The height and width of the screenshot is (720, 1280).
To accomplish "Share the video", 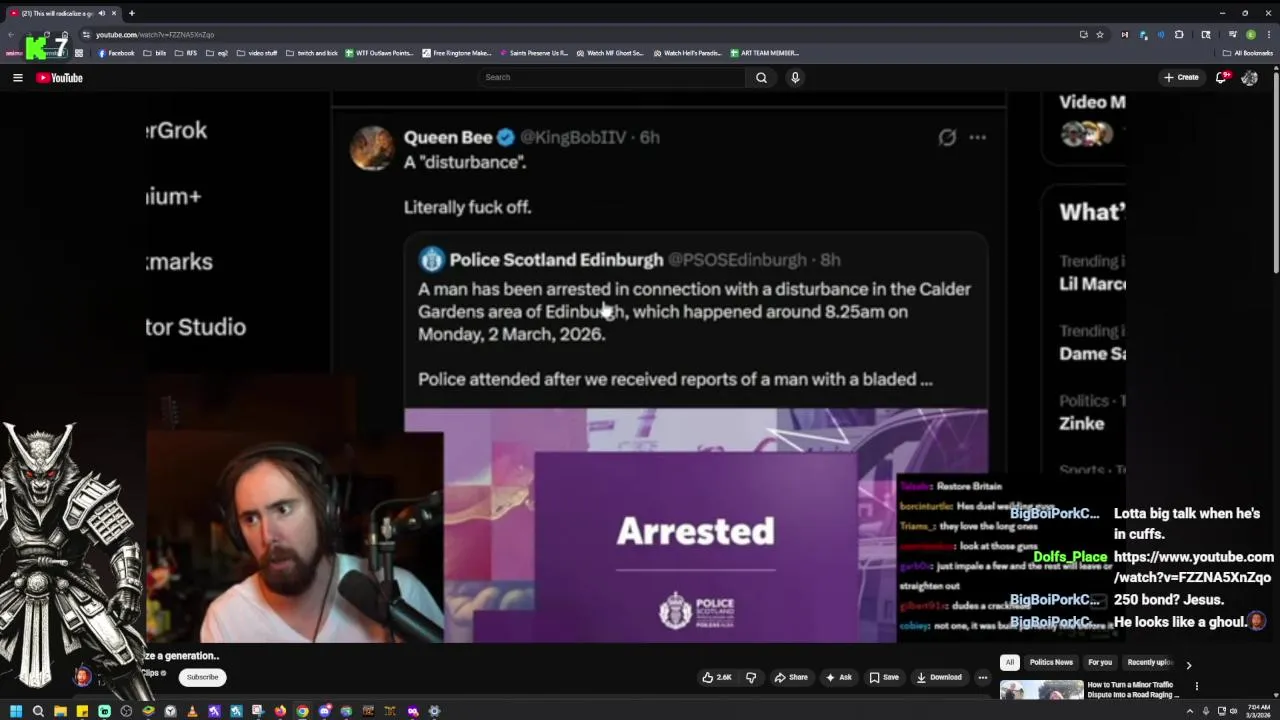I will [x=791, y=677].
